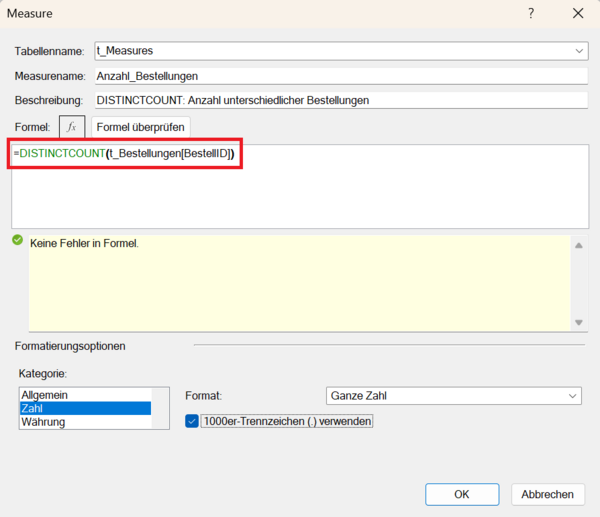Confirm with the OK button
This screenshot has width=600, height=517.
(461, 494)
